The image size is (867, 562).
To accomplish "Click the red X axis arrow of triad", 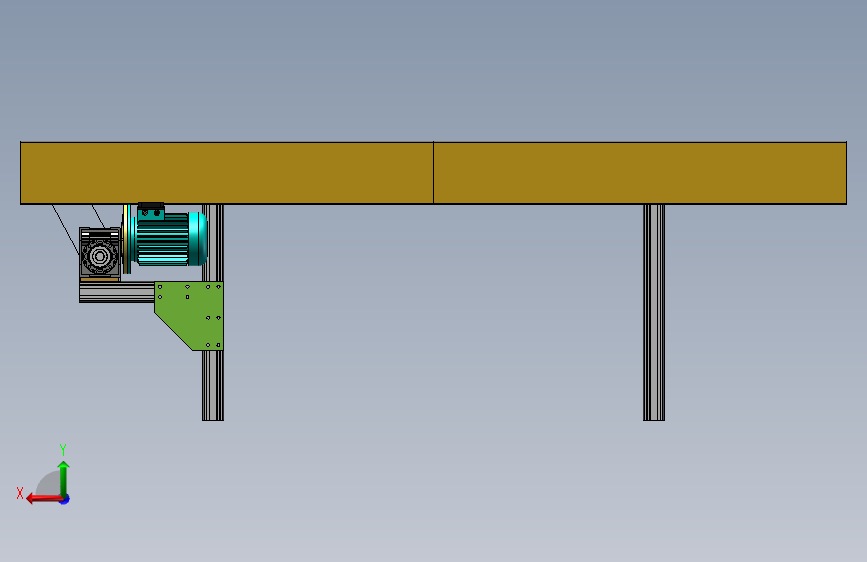I will (x=44, y=499).
